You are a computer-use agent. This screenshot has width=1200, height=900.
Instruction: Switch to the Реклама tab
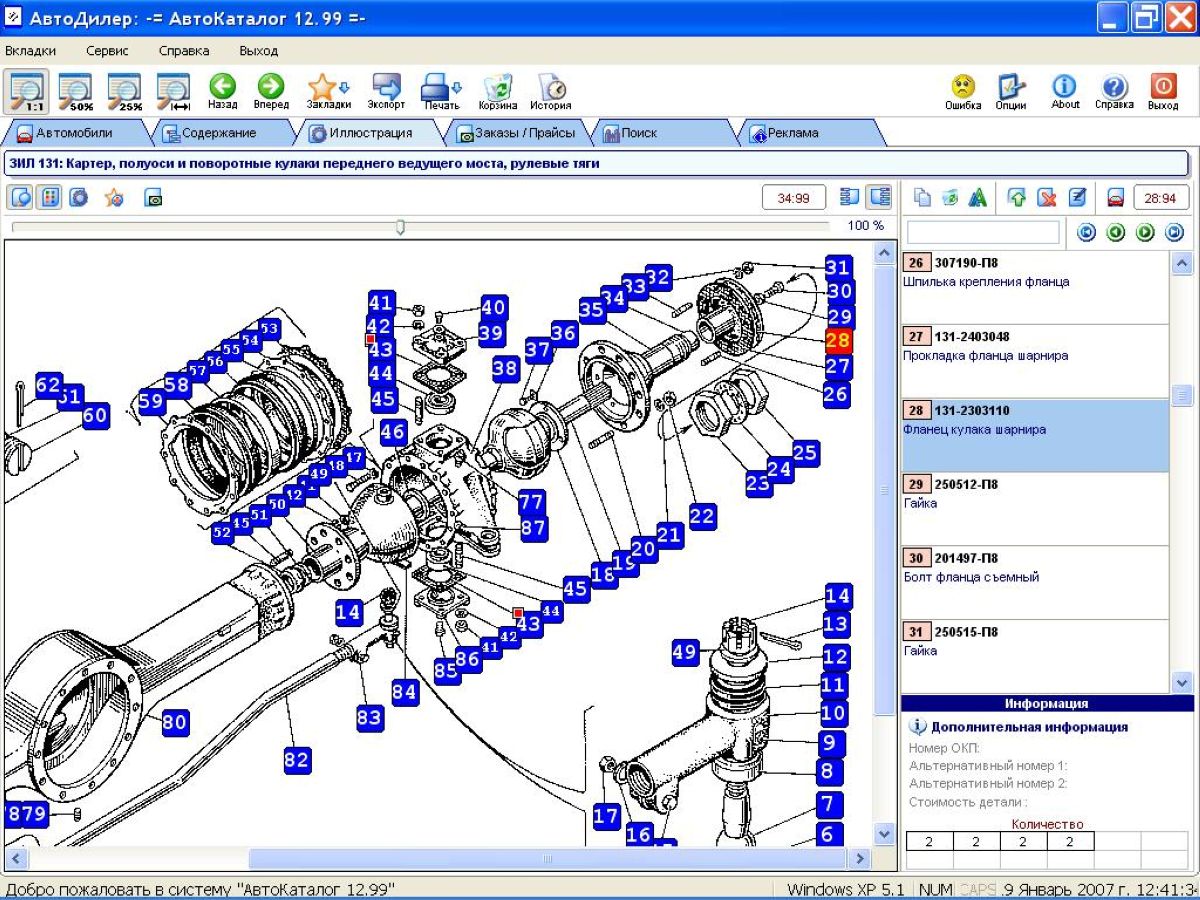[x=810, y=133]
